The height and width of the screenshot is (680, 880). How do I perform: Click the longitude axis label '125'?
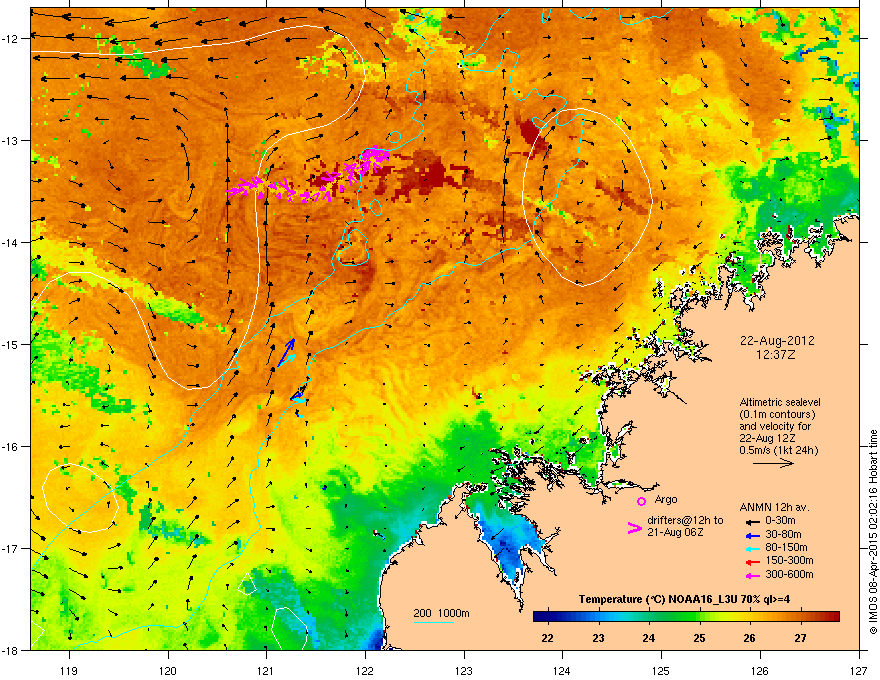(661, 670)
